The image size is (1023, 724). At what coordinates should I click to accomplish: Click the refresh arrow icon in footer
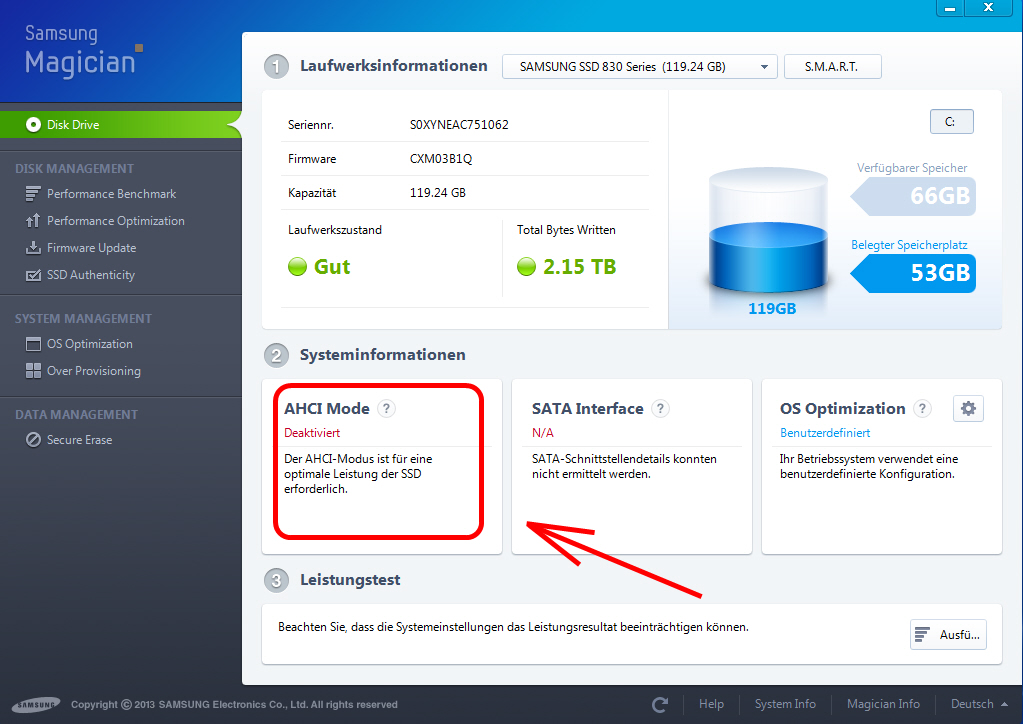coord(660,704)
